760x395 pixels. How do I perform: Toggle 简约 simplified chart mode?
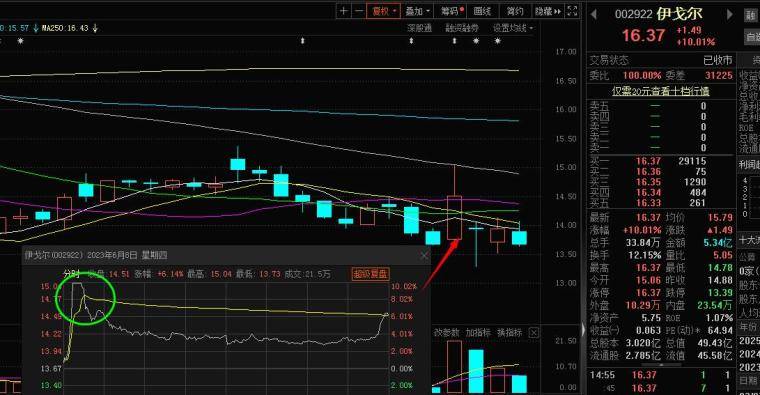(515, 11)
